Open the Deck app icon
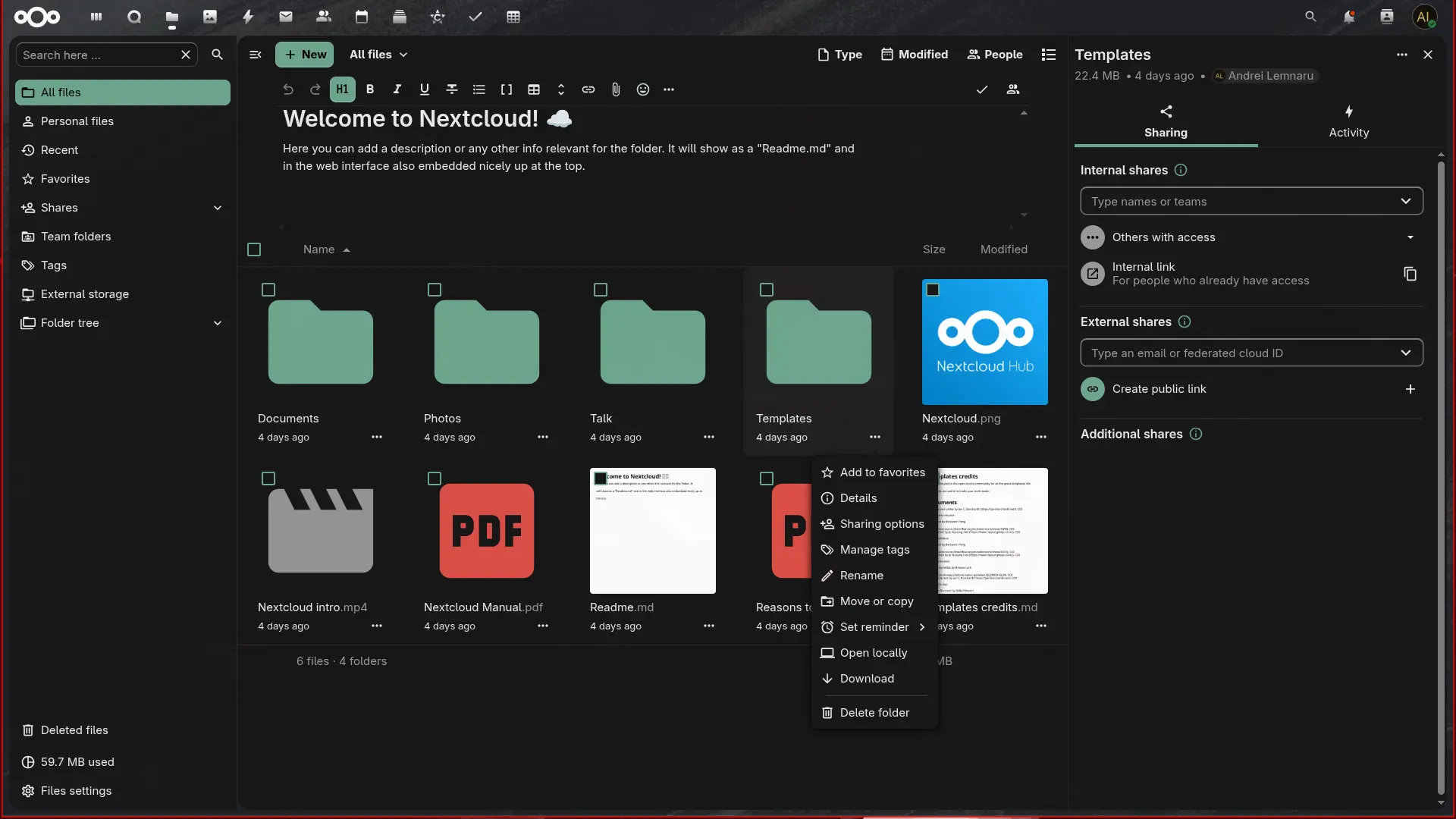 click(400, 17)
